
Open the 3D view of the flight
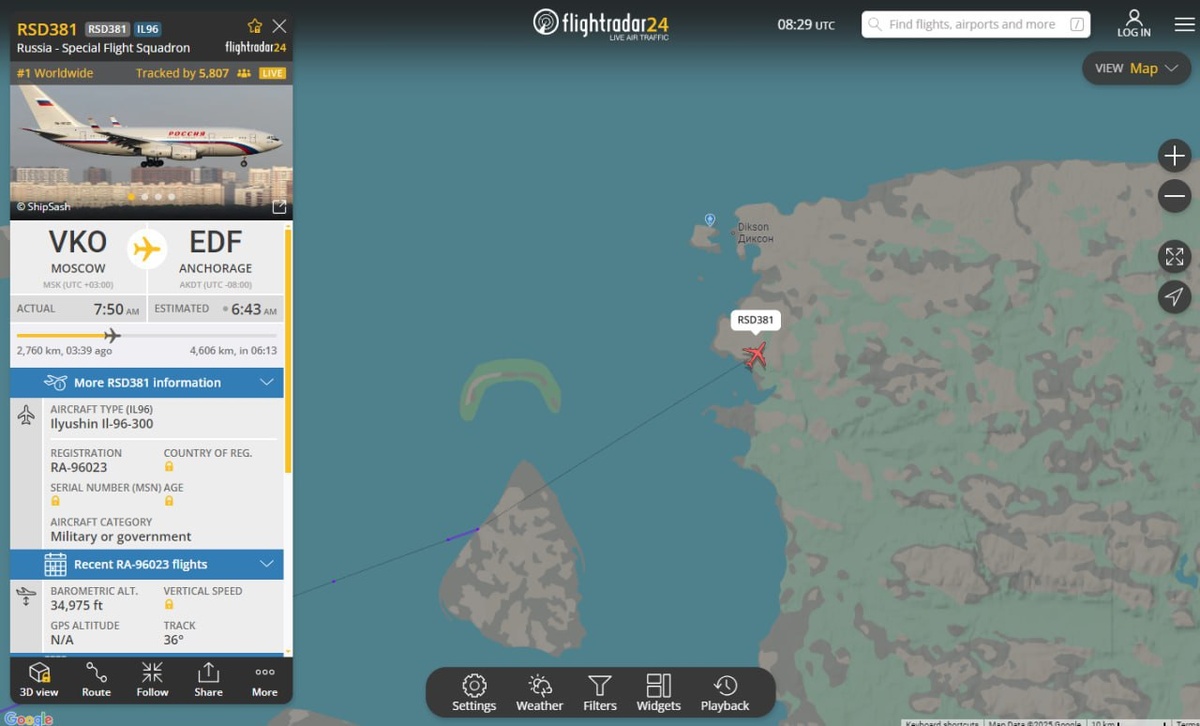pos(39,679)
